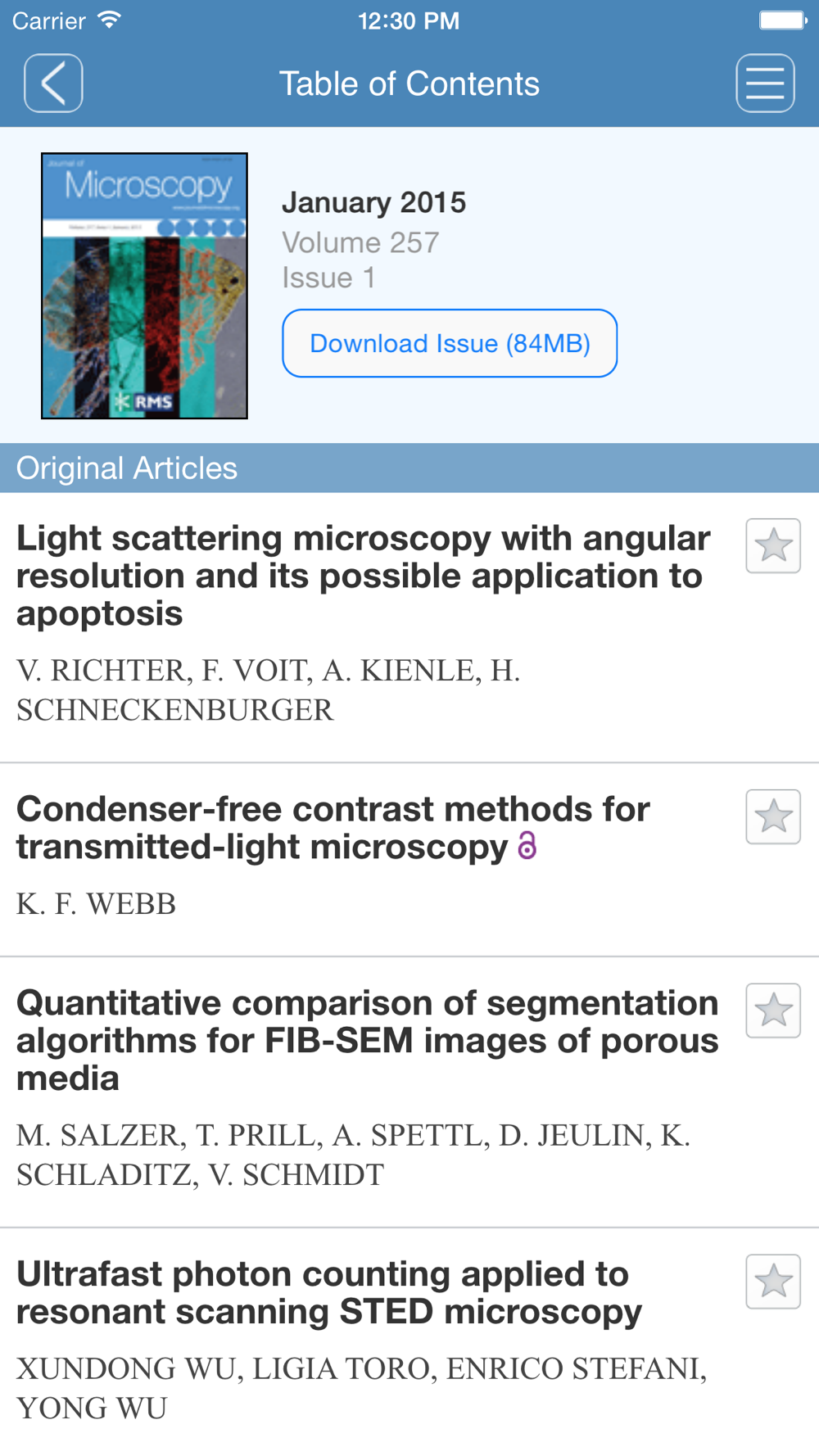Tap the Journal of Microscopy cover thumbnail
Image resolution: width=819 pixels, height=1456 pixels.
coord(144,286)
